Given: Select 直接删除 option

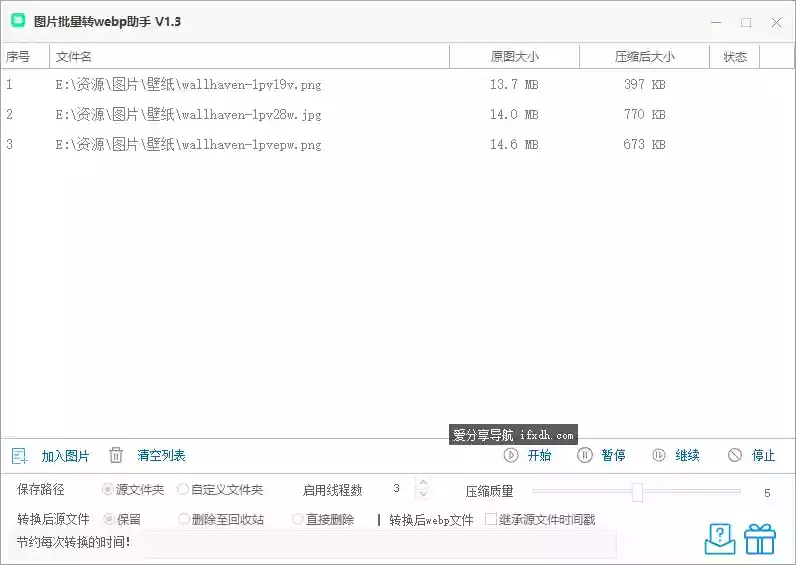Looking at the screenshot, I should (x=323, y=519).
